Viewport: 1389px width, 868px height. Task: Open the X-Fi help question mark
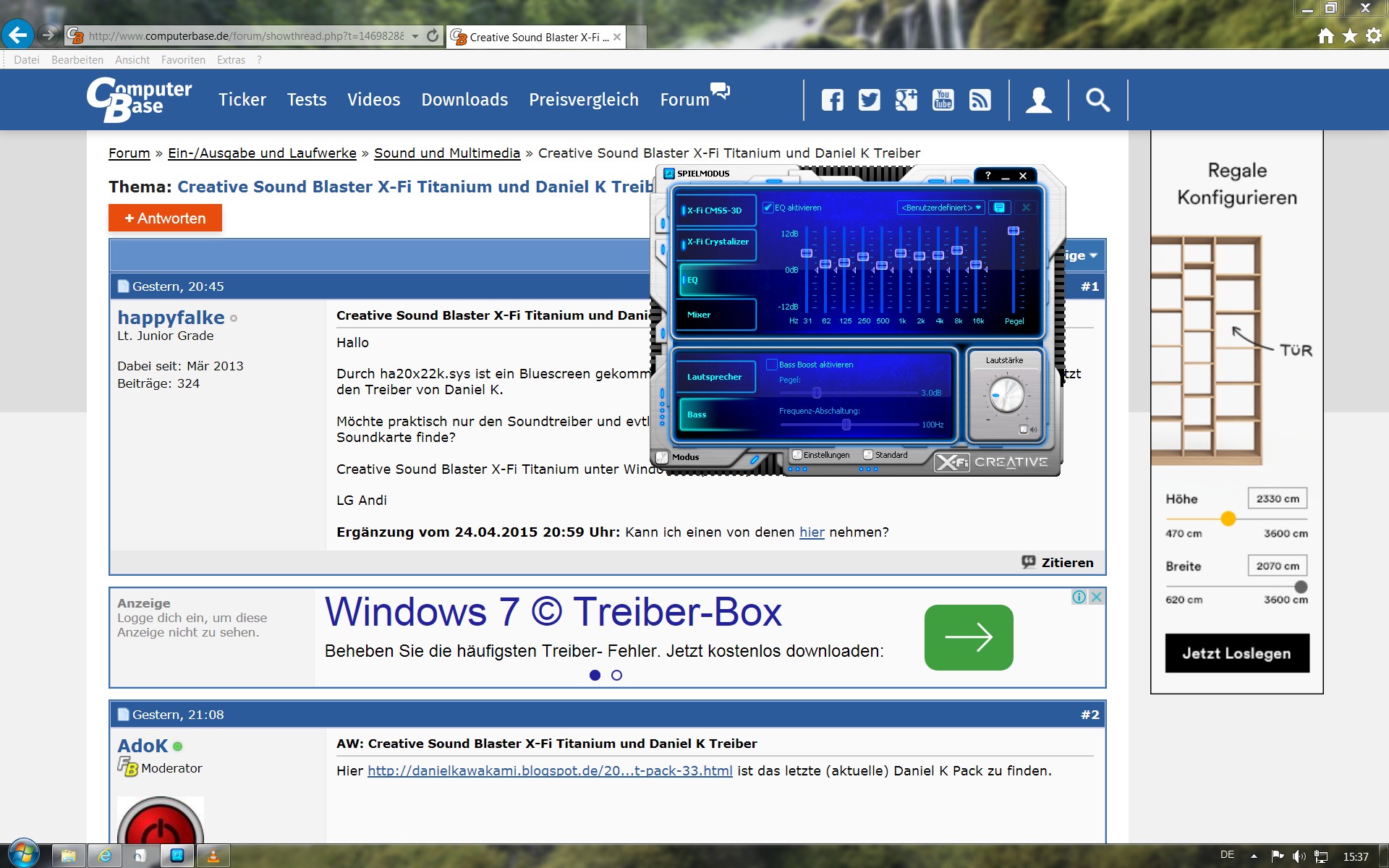click(x=987, y=176)
